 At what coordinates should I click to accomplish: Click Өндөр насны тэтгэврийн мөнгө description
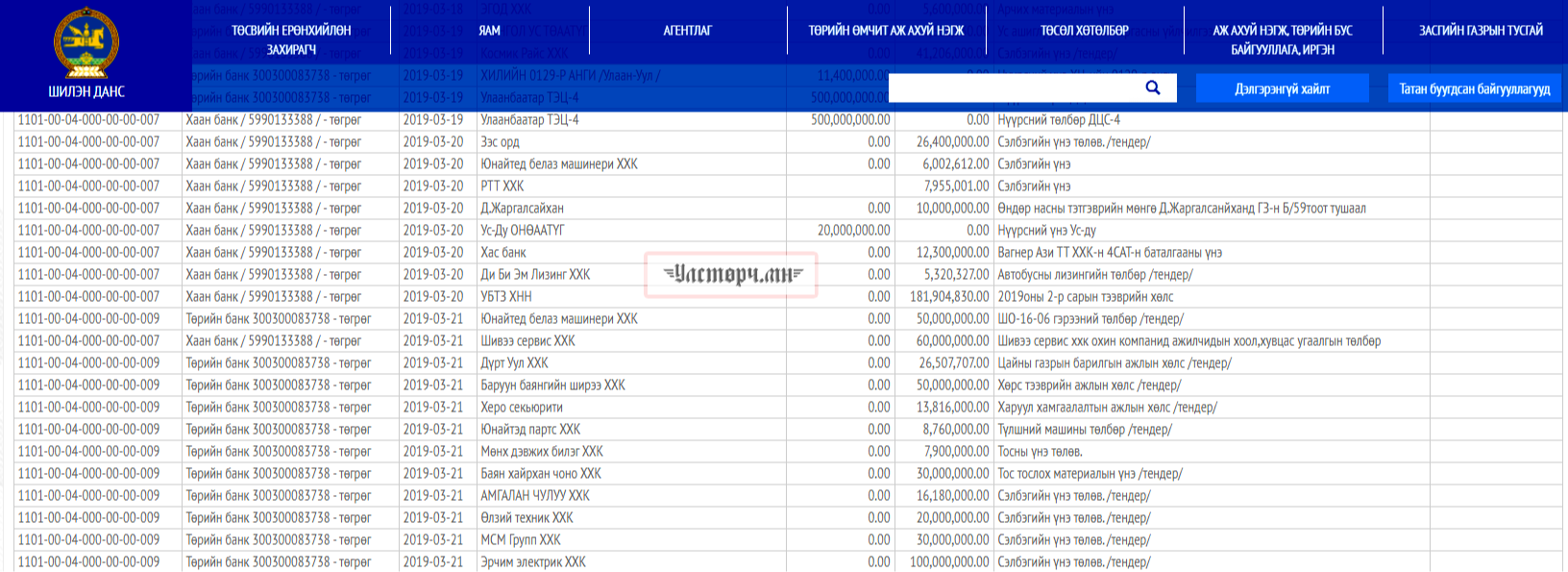[x=1182, y=209]
